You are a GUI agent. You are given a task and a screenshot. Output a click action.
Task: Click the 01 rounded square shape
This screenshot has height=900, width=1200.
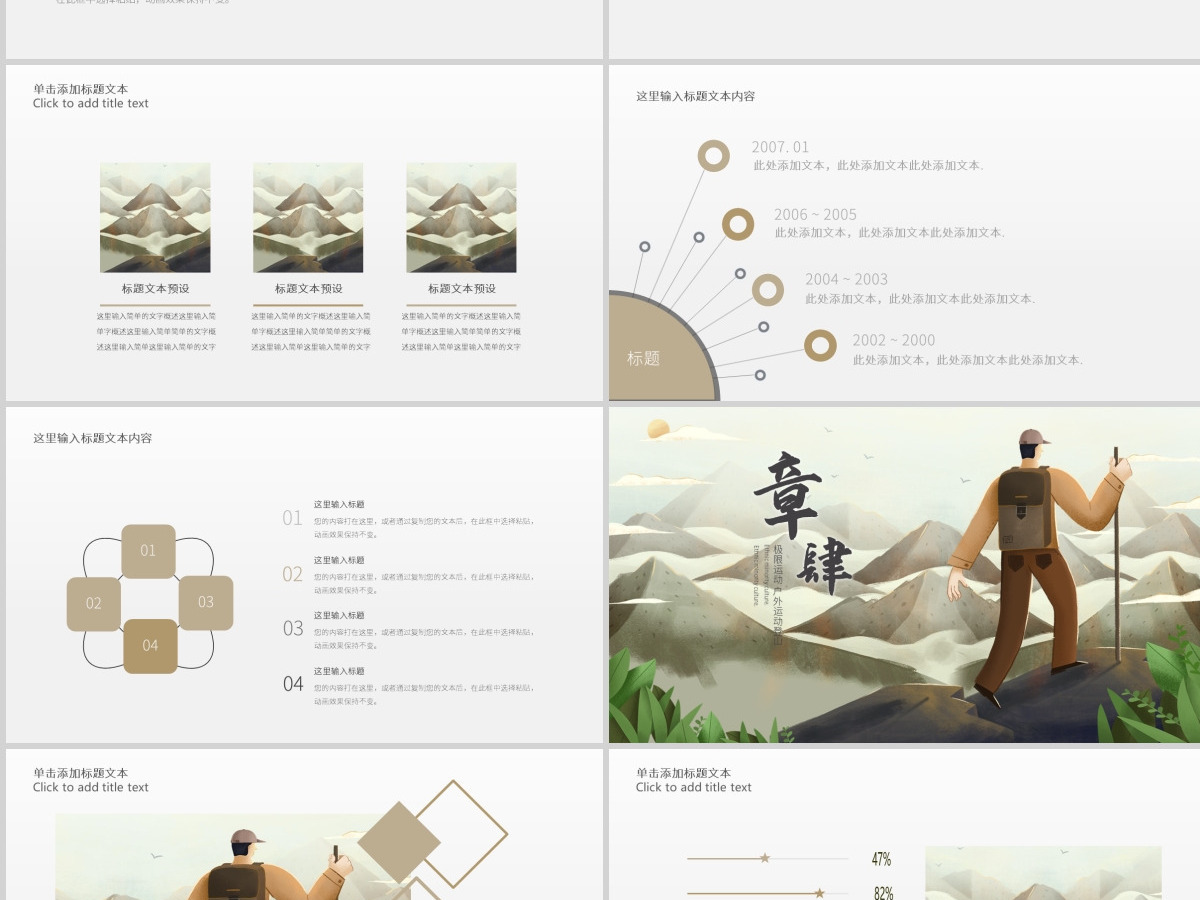coord(148,551)
